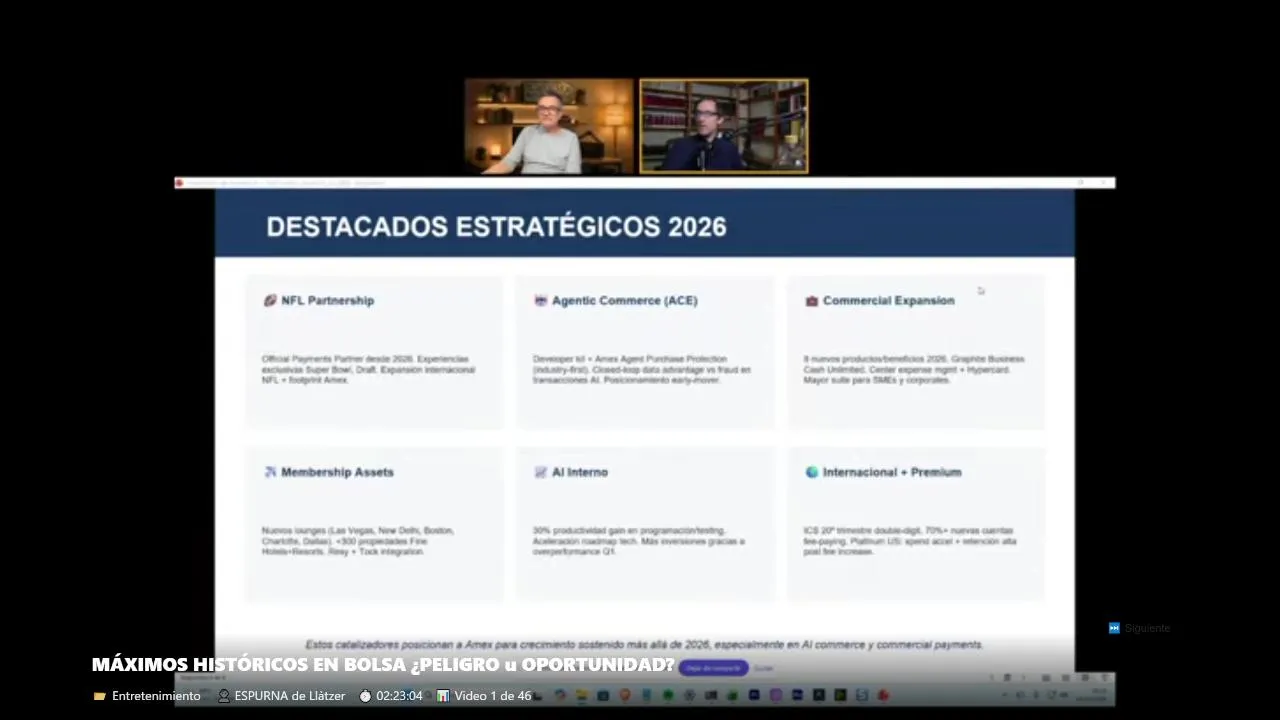The width and height of the screenshot is (1280, 720).
Task: Click the Graphite Business Cash Unlimited description
Action: (914, 369)
